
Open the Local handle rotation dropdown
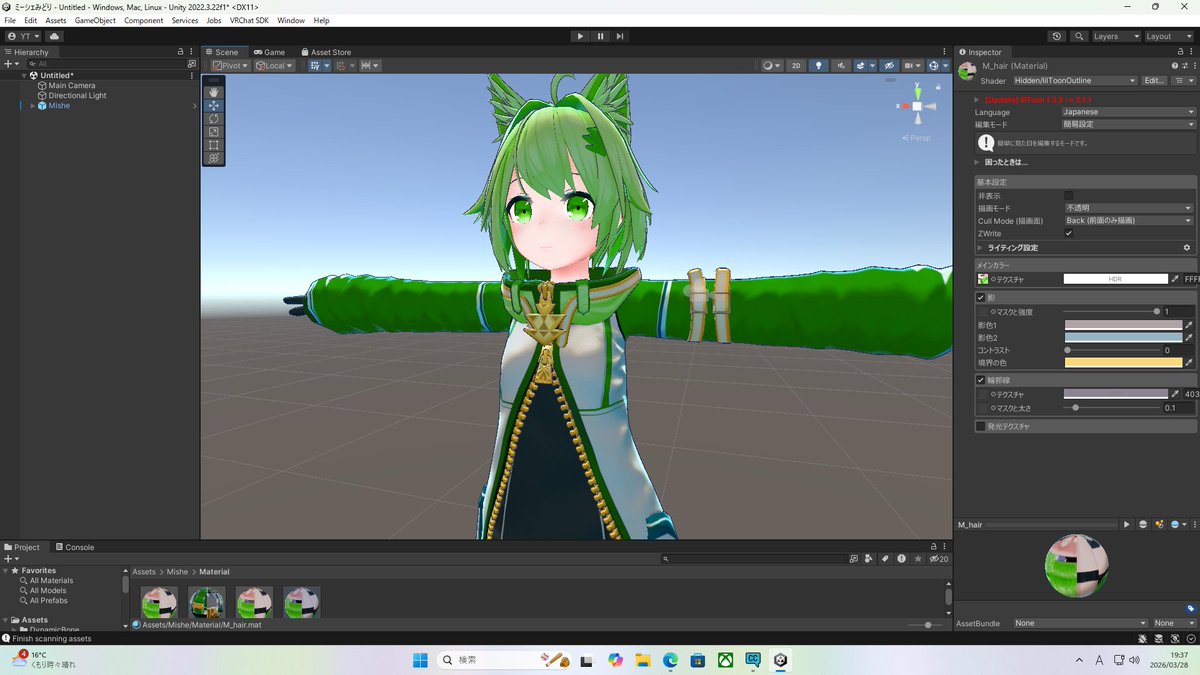pyautogui.click(x=274, y=65)
